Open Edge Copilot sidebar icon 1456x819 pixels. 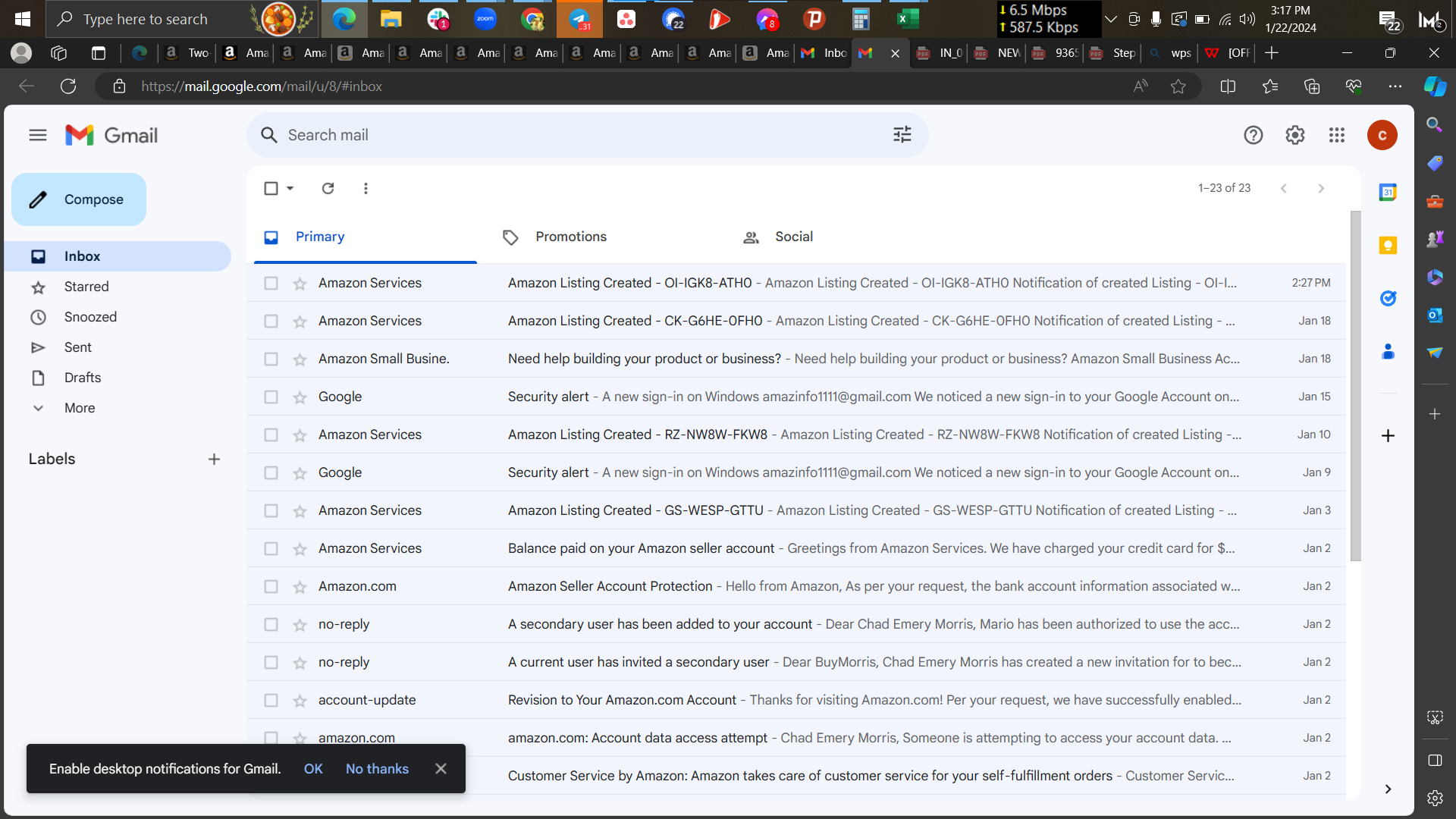[1435, 86]
